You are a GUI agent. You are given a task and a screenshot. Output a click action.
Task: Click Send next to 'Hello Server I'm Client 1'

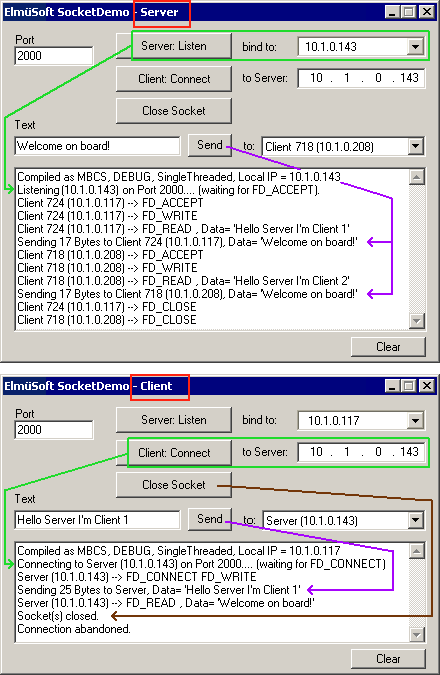coord(210,519)
